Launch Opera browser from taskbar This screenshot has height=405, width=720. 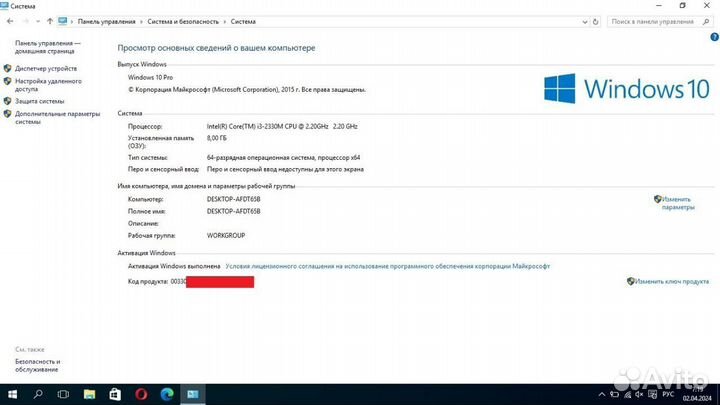pyautogui.click(x=141, y=394)
